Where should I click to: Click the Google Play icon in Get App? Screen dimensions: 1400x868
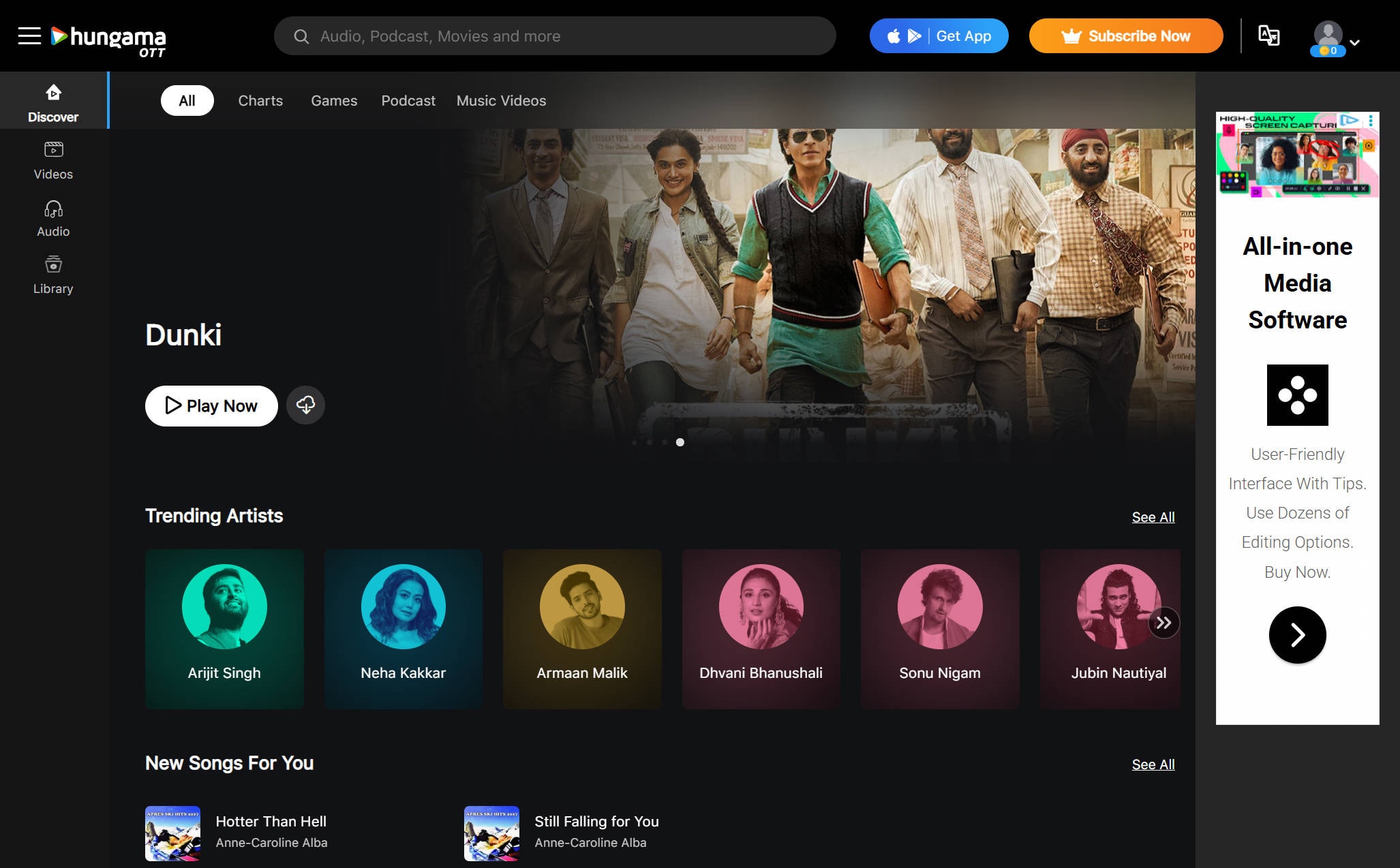[915, 36]
